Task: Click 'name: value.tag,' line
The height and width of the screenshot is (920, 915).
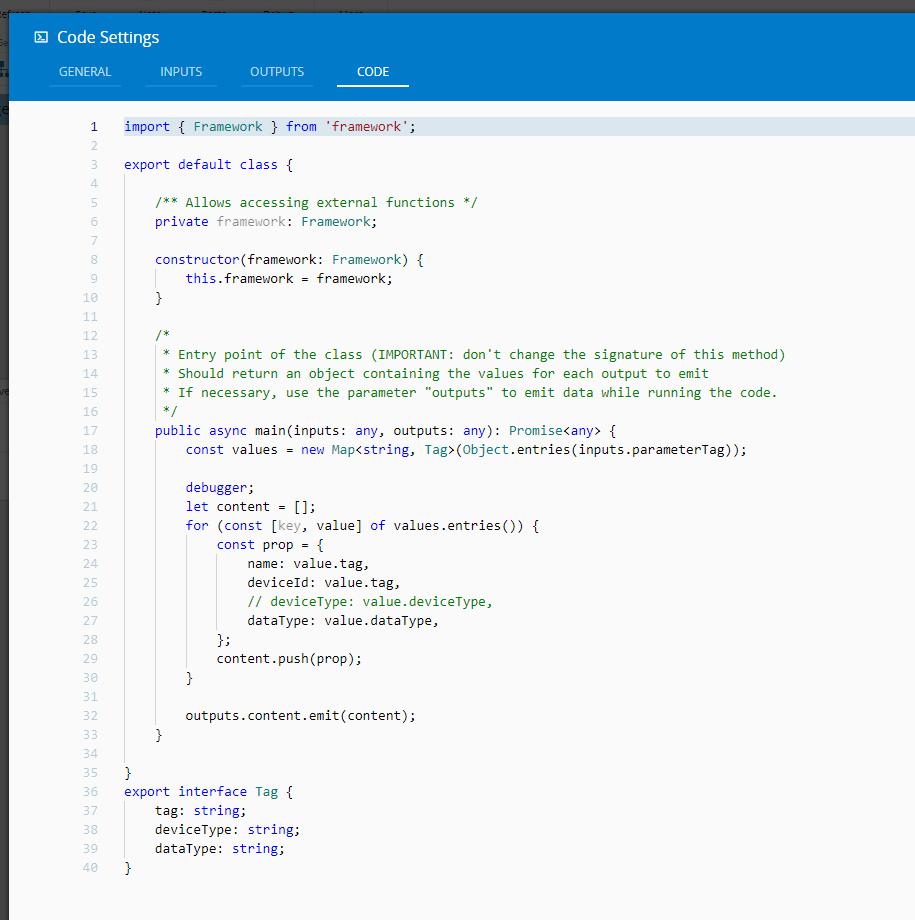Action: click(x=308, y=564)
